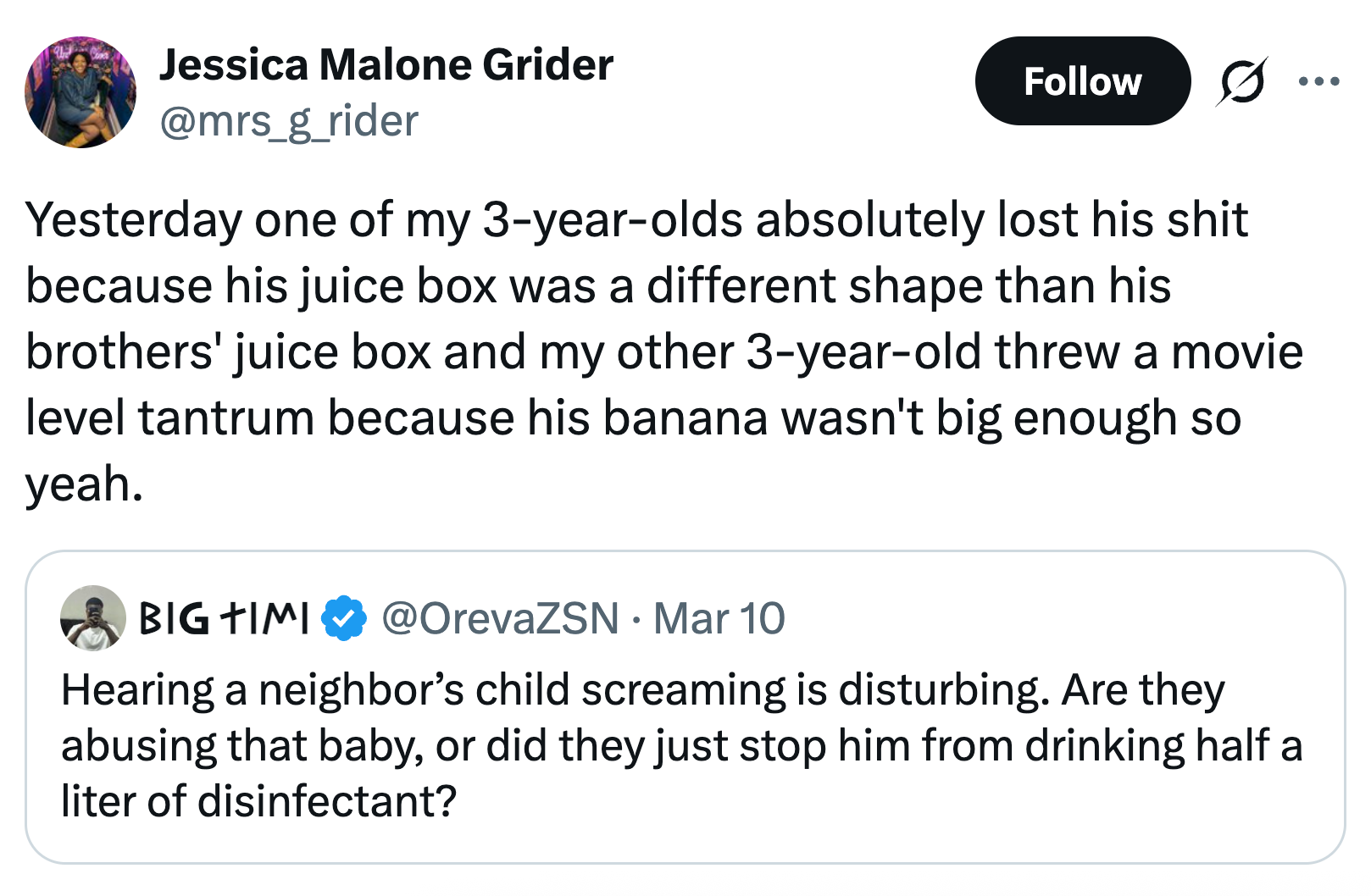
Task: Open Jessica Malone Grider's profile picture
Action: pyautogui.click(x=80, y=92)
